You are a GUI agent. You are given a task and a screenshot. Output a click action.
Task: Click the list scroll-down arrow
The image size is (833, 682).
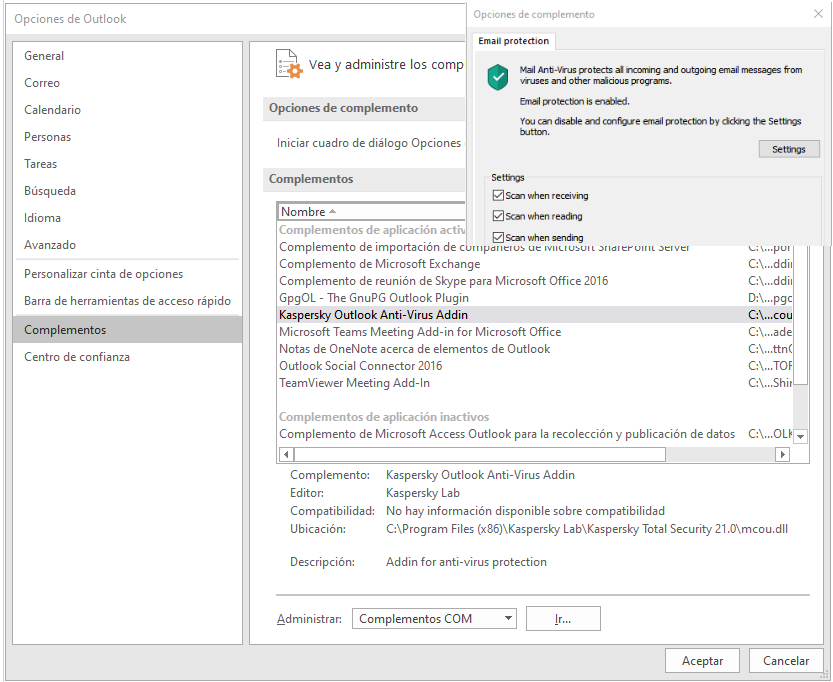[x=801, y=437]
